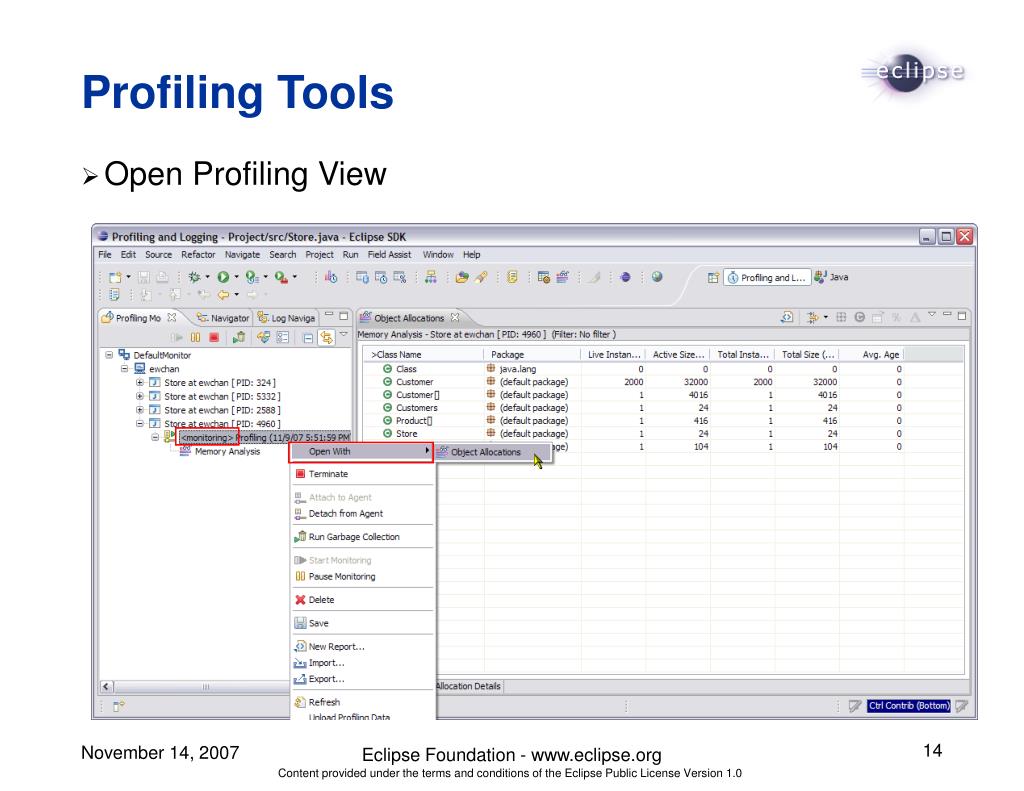Image resolution: width=1024 pixels, height=791 pixels.
Task: Click the yellow scroll document icon
Action: (513, 277)
